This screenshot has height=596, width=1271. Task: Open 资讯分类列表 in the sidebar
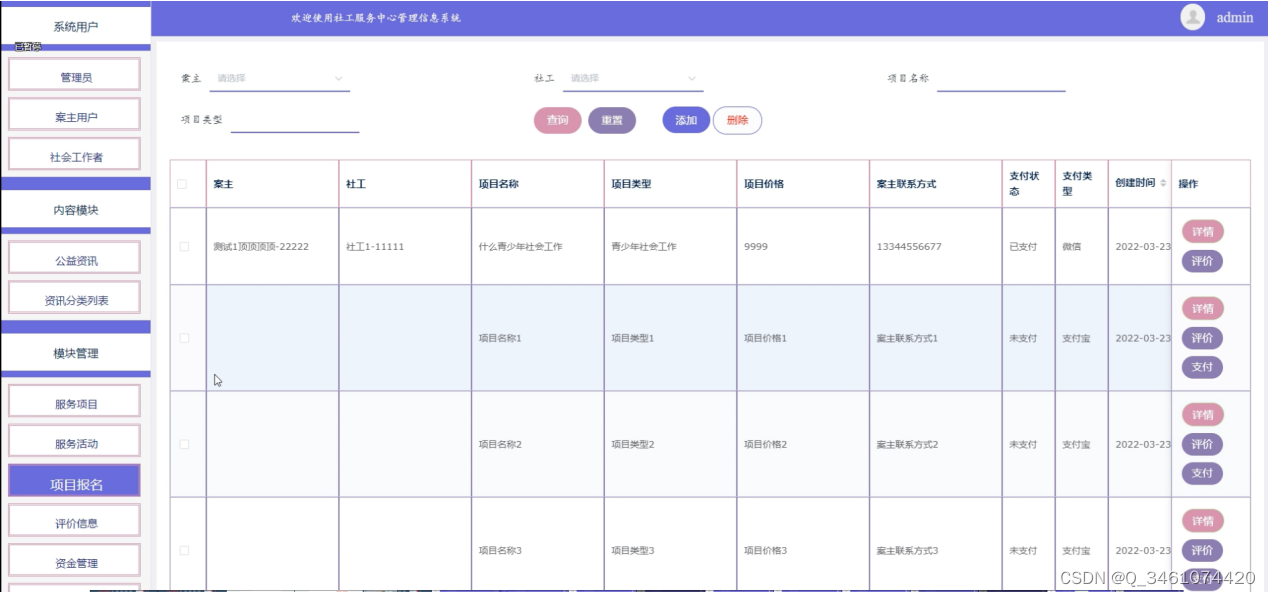pos(76,300)
